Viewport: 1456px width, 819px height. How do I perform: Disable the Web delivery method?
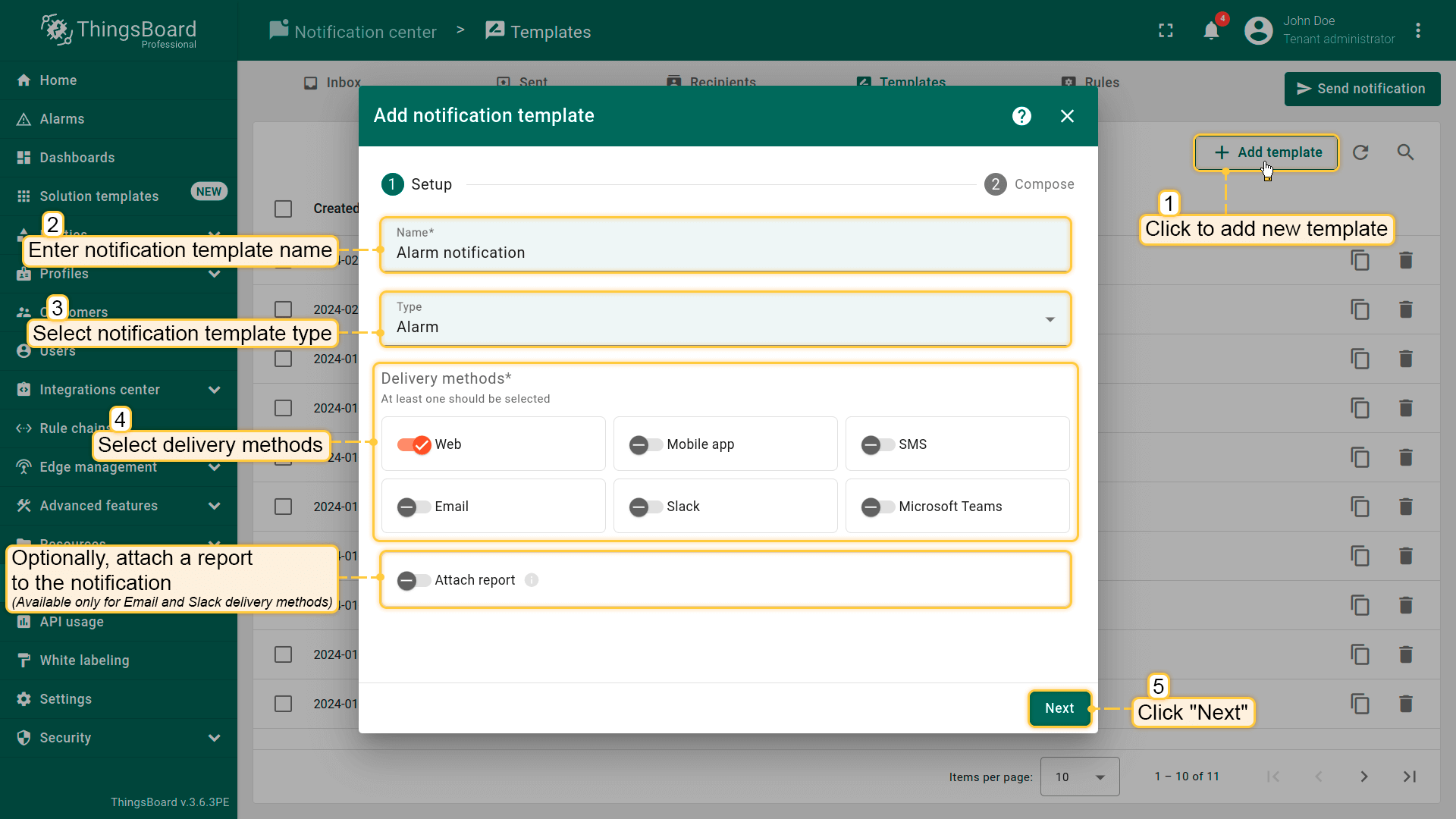tap(414, 444)
